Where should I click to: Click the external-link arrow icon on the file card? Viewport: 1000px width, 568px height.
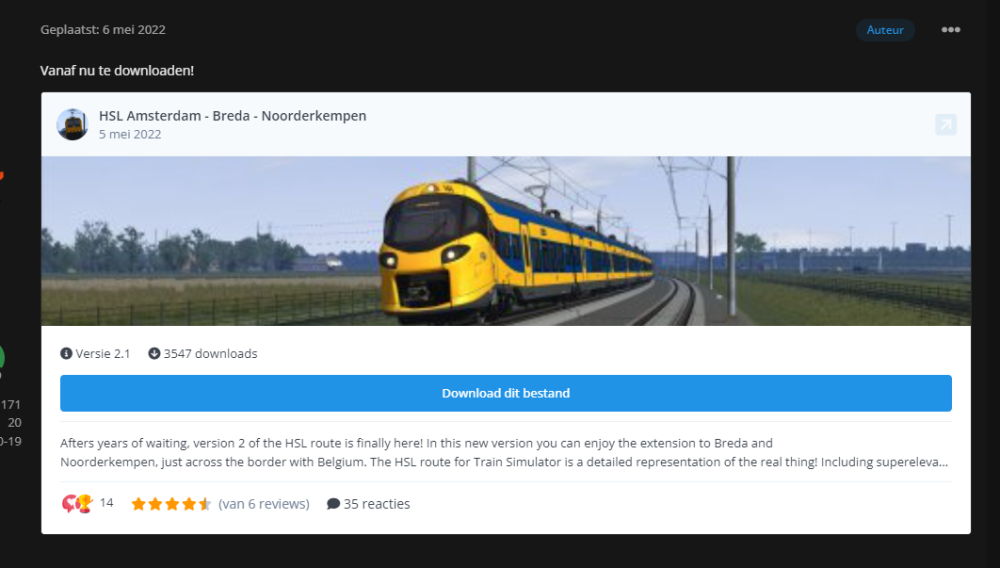946,124
